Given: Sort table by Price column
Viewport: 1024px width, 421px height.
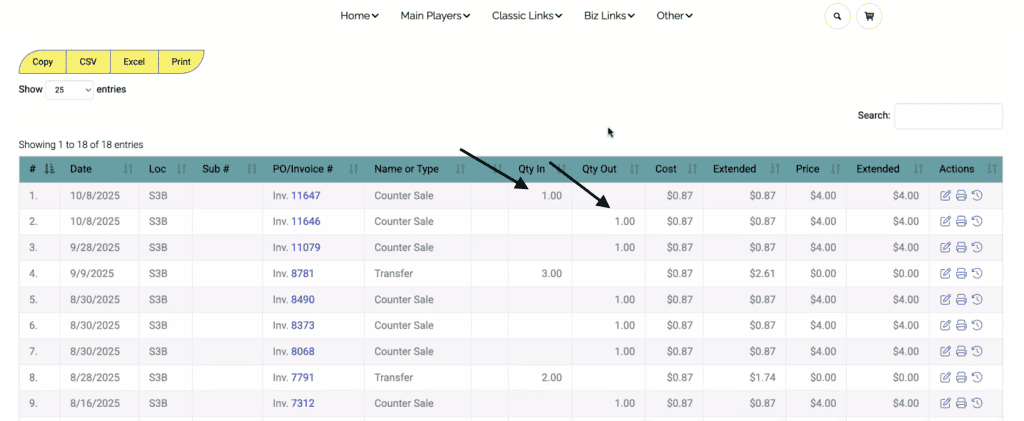Looking at the screenshot, I should pyautogui.click(x=808, y=170).
